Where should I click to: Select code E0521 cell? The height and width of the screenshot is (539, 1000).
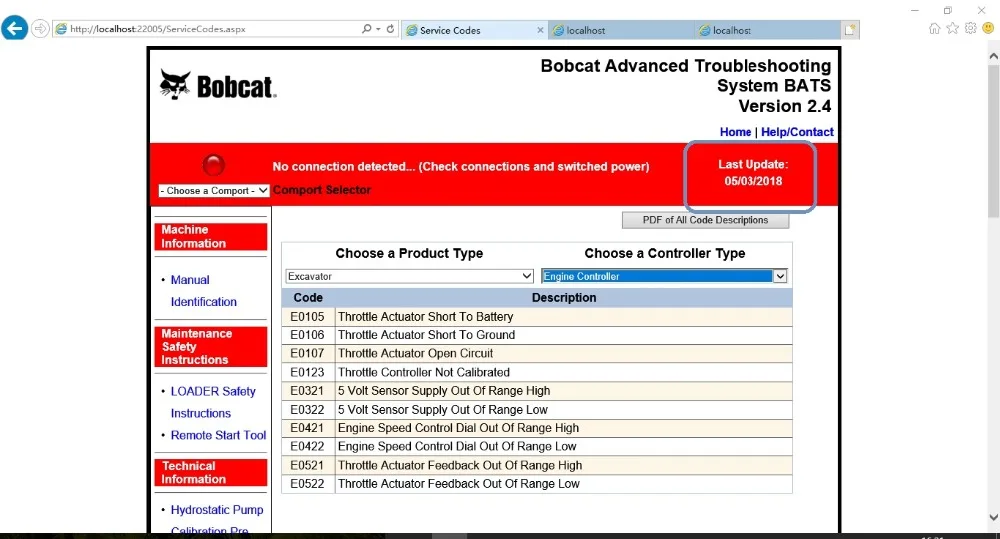[307, 465]
